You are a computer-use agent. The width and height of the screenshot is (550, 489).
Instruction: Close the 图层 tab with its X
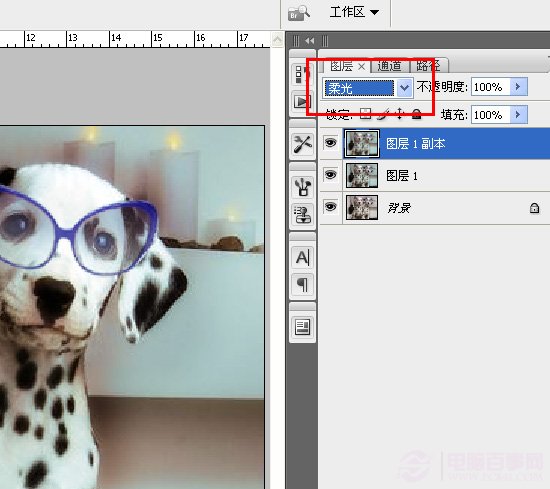[x=362, y=66]
